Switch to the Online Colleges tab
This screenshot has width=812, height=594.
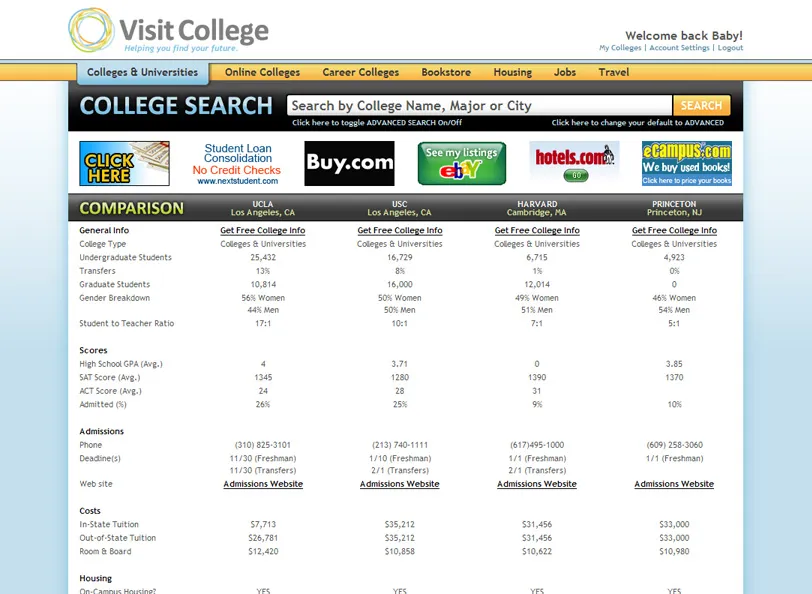pyautogui.click(x=263, y=73)
